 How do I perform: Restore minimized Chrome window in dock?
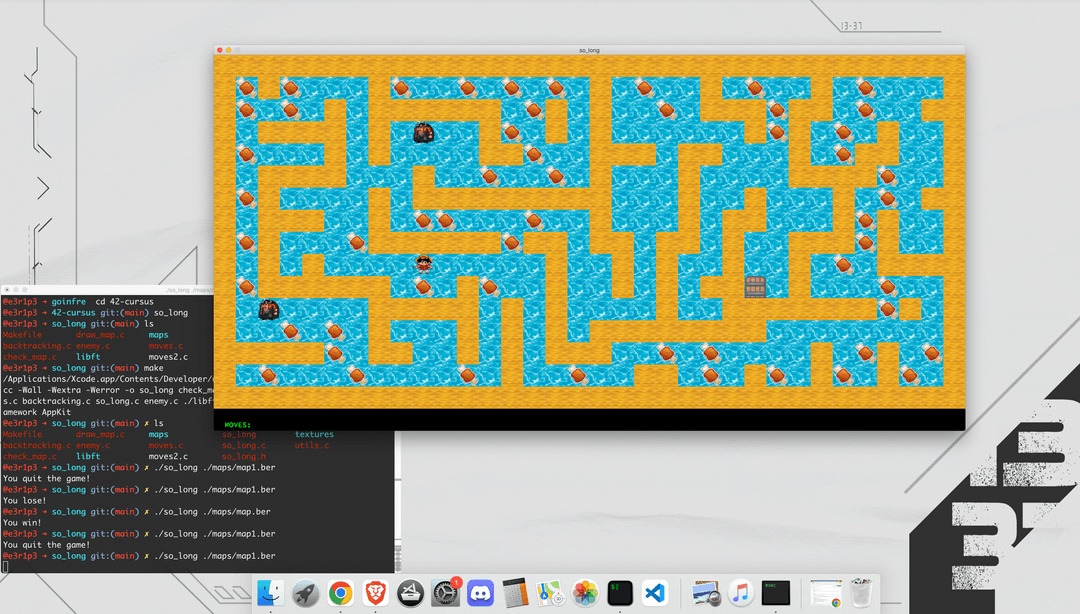pos(826,593)
